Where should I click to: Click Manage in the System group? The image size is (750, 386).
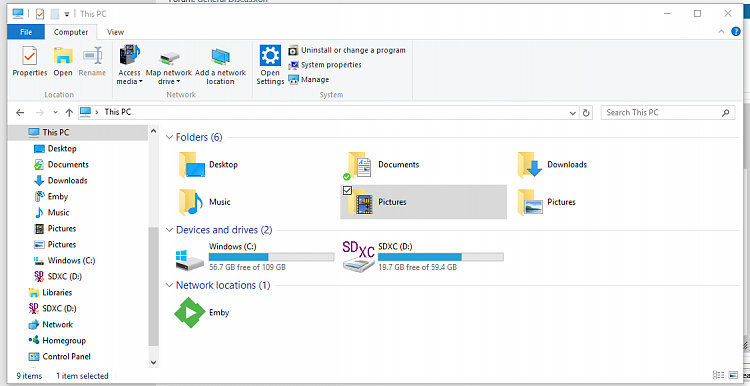pos(309,79)
